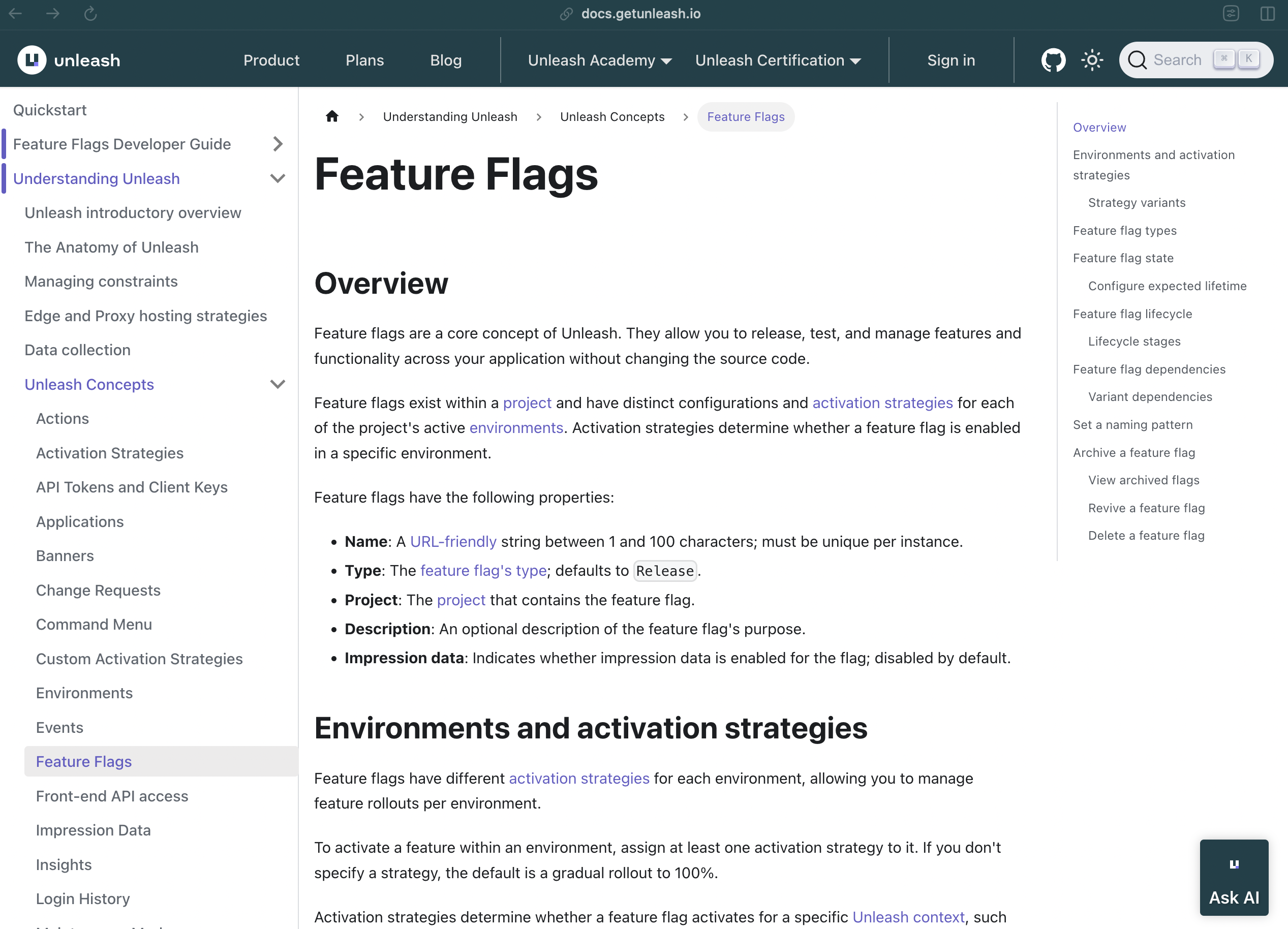Open the Blog navigation item

tap(445, 60)
